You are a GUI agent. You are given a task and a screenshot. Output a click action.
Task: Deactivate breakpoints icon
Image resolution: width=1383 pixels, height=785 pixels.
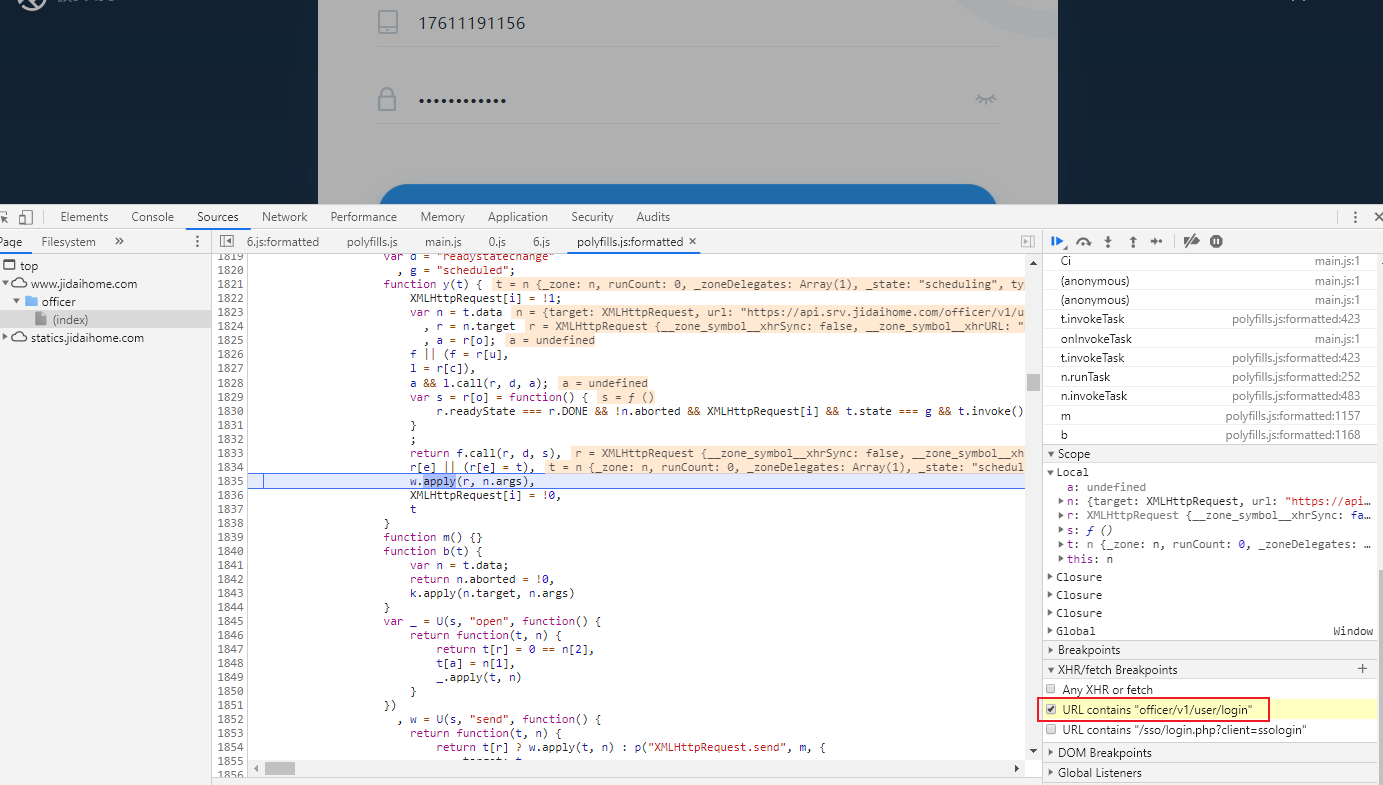(x=1191, y=241)
